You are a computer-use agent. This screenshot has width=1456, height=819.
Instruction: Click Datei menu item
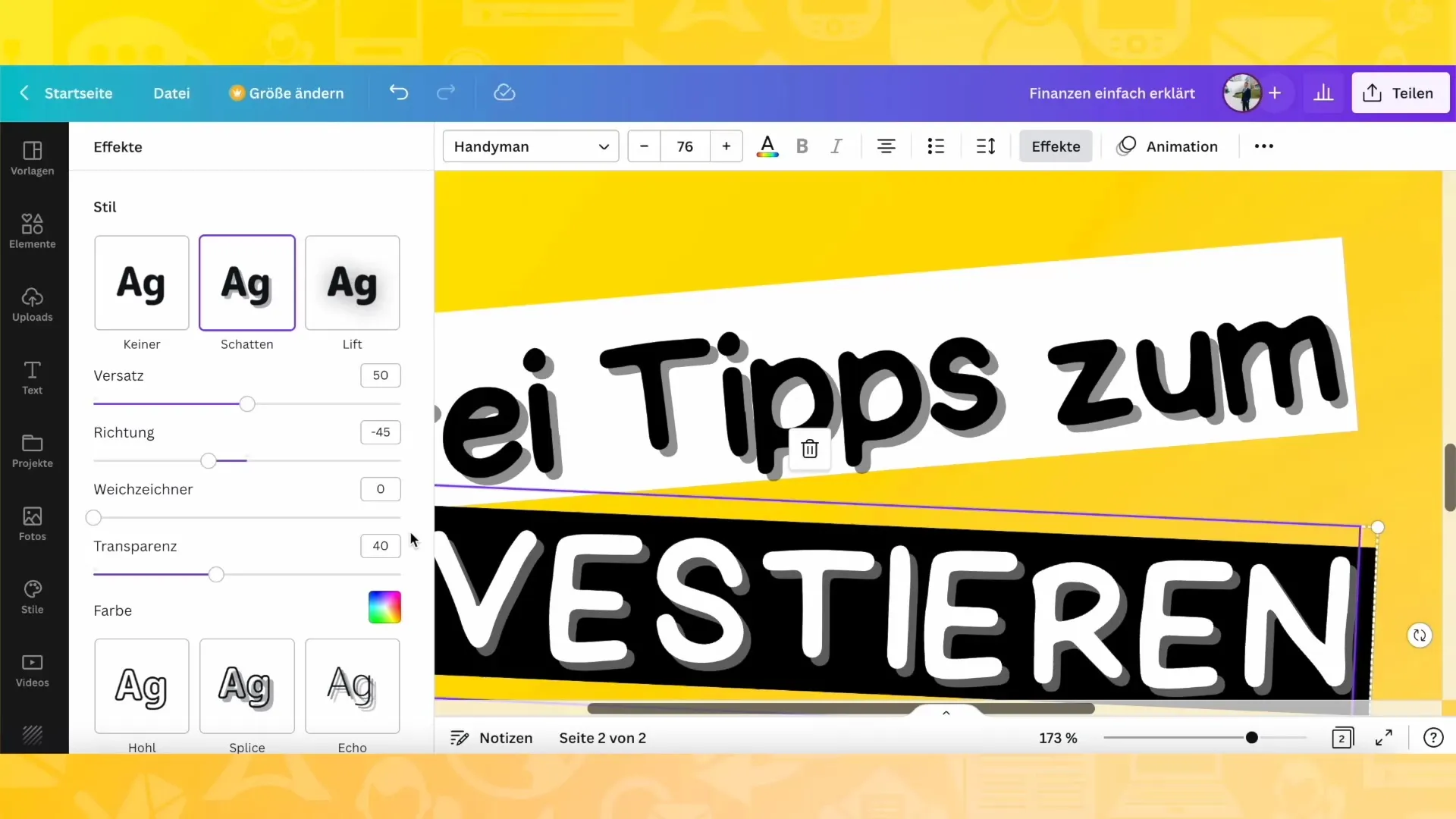pos(171,92)
